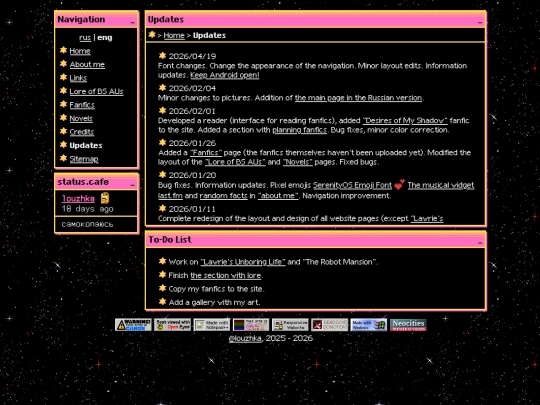Collapse the Navigation panel
The width and height of the screenshot is (540, 405).
(133, 22)
